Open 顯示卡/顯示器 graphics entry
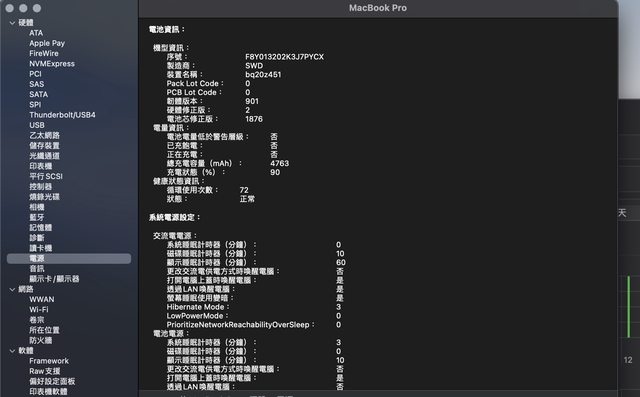Screen dimensions: 640x397 (x=54, y=279)
